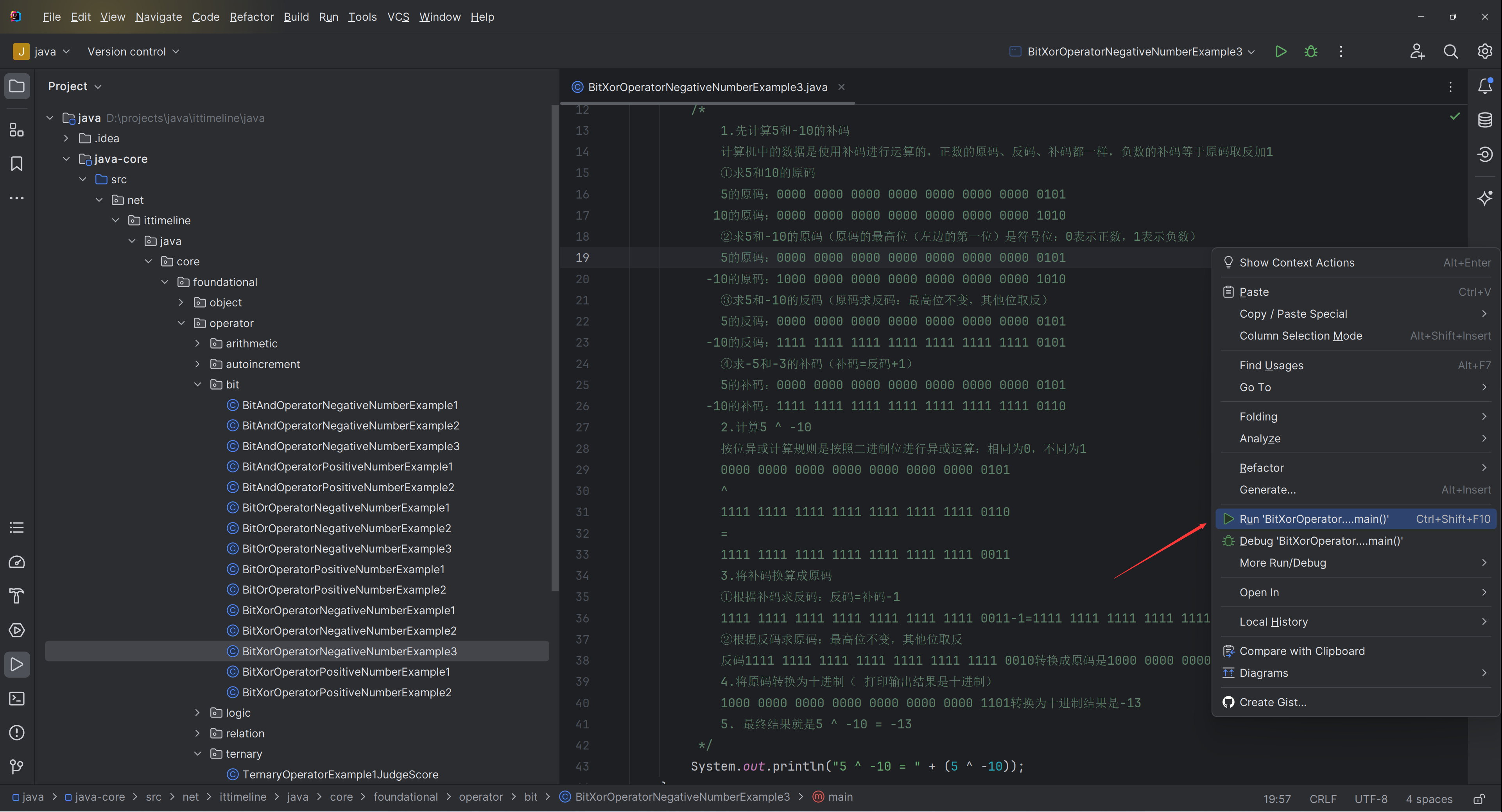Open the Copy / Paste Special submenu
This screenshot has width=1502, height=812.
pyautogui.click(x=1356, y=314)
